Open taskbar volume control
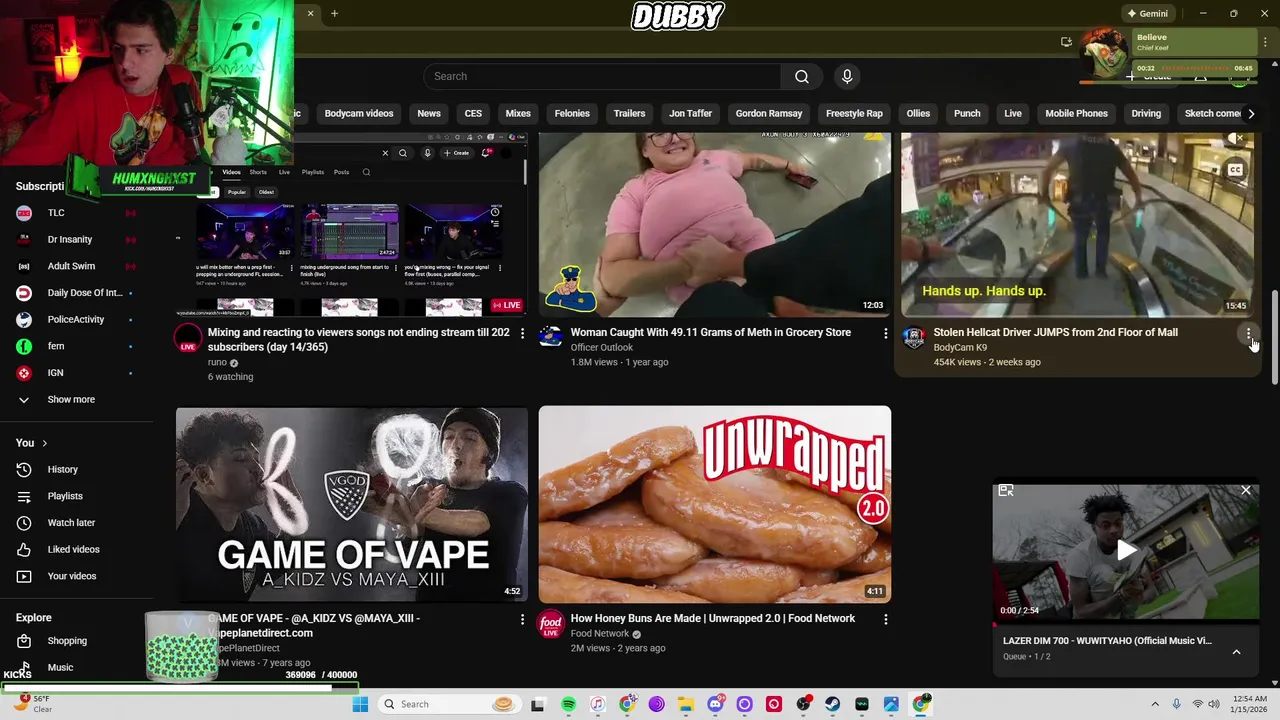The width and height of the screenshot is (1280, 720). [x=1214, y=704]
